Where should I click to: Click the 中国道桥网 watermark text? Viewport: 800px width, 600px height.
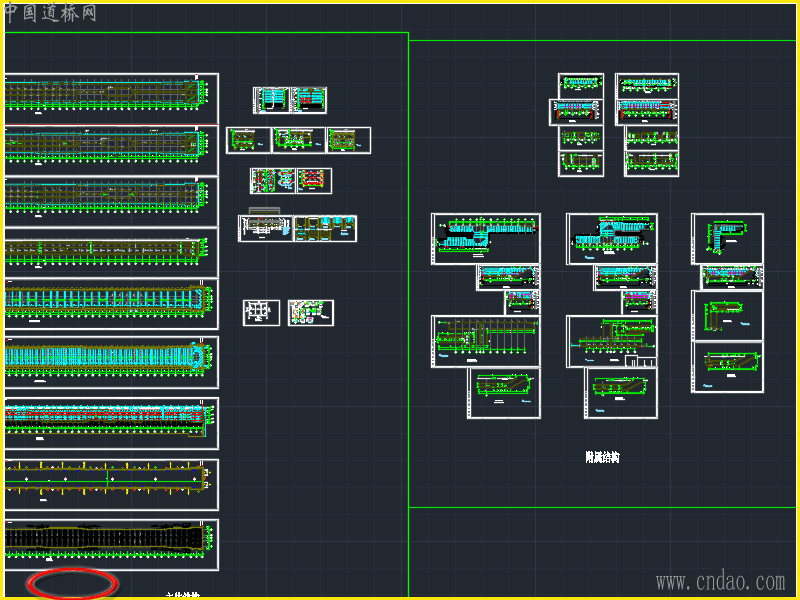(50, 13)
